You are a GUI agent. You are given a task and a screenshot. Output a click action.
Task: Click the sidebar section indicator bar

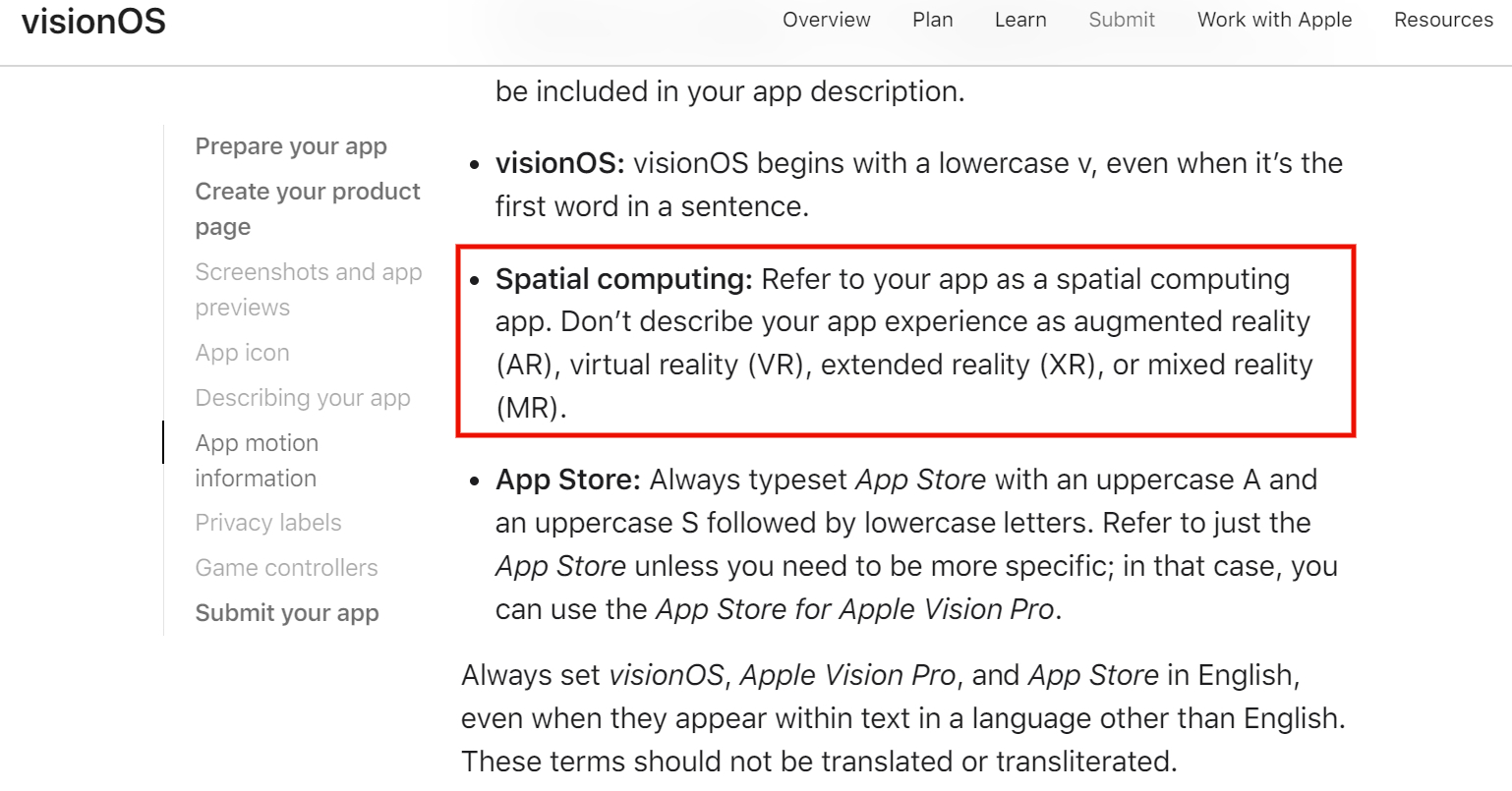[x=164, y=442]
